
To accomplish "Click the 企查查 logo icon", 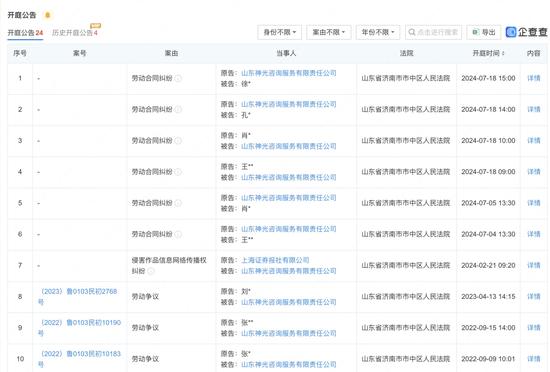I will [x=511, y=32].
